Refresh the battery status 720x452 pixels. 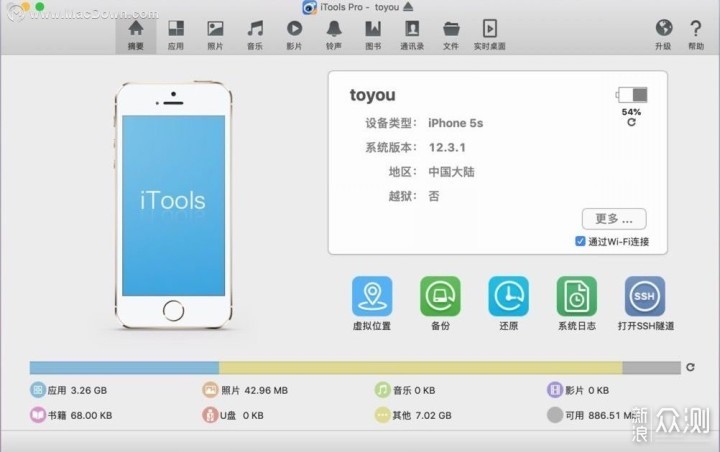point(631,121)
